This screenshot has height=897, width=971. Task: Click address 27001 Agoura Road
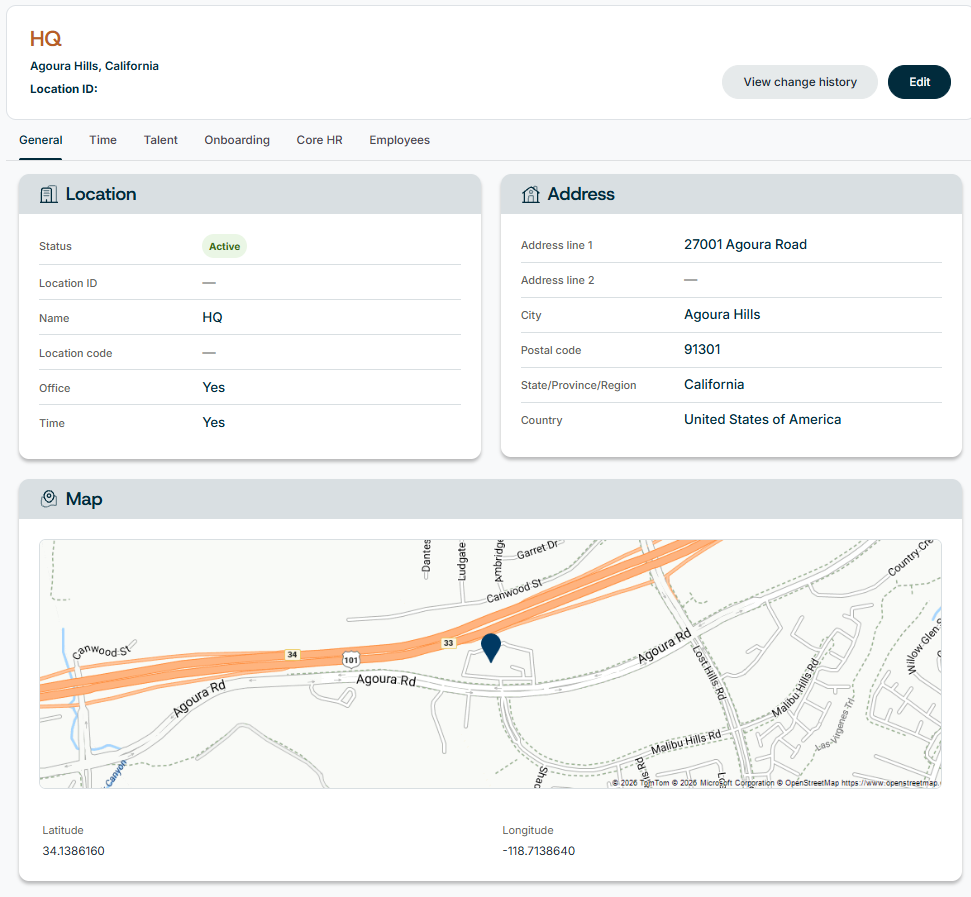point(746,245)
